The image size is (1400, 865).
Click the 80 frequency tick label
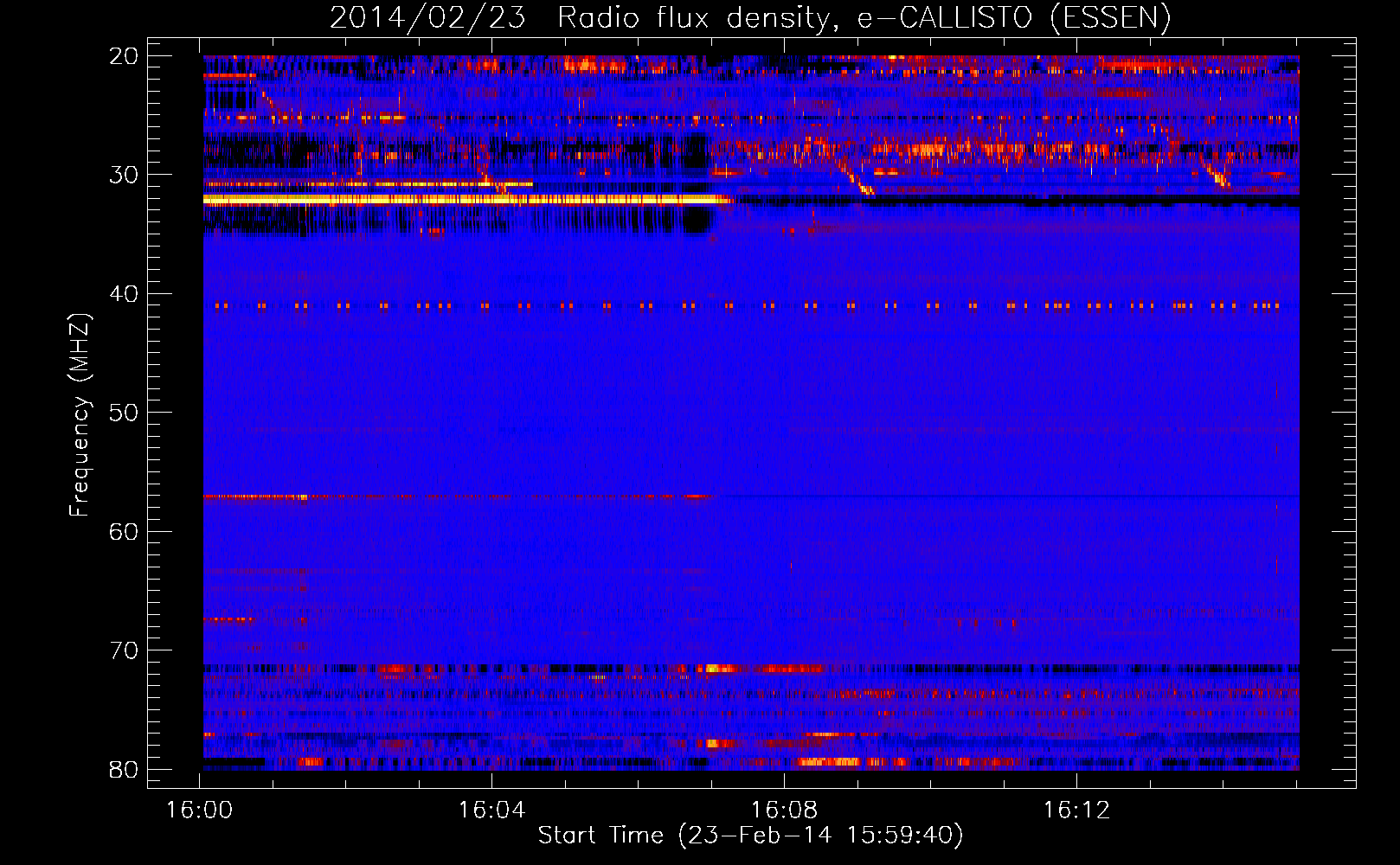click(124, 769)
